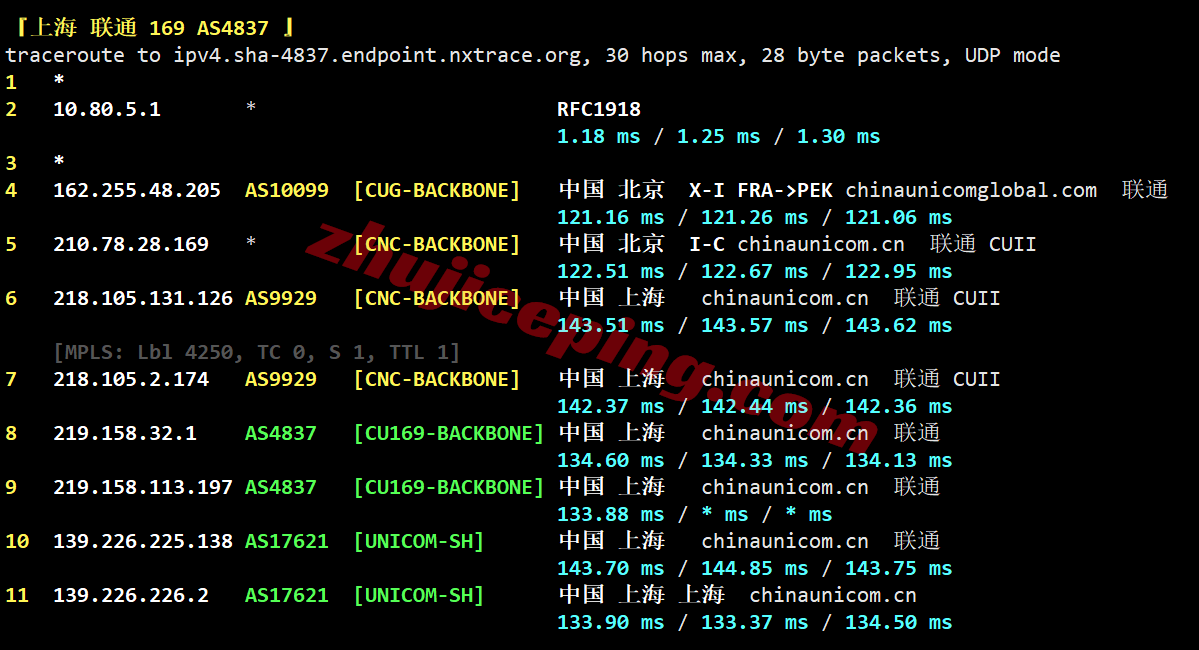This screenshot has width=1199, height=650.
Task: Click AS9929 in hop 6
Action: (281, 299)
